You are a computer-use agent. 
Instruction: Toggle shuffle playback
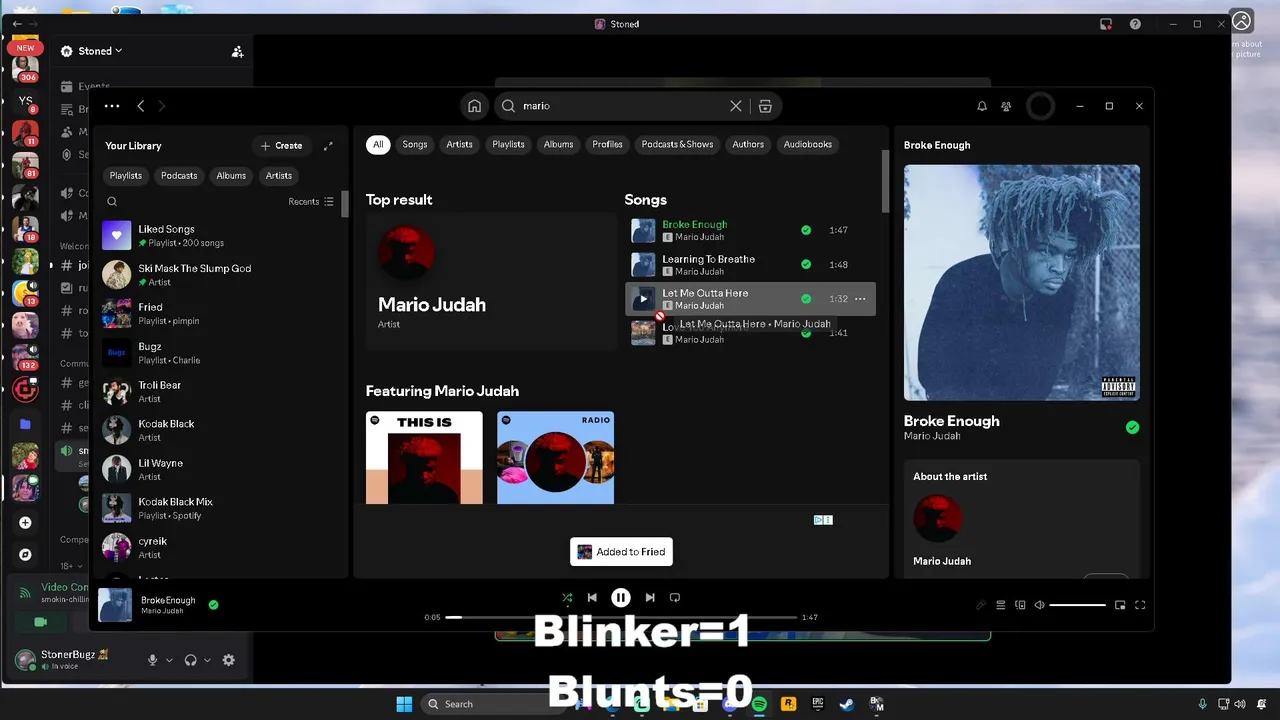567,598
